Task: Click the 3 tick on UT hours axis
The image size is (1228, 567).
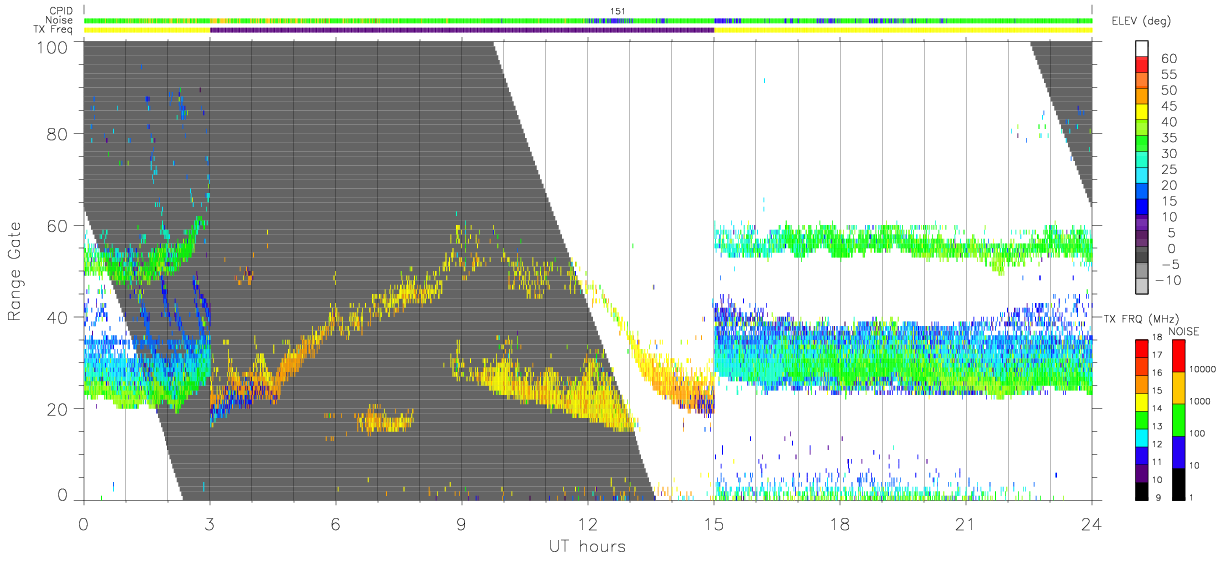Action: pyautogui.click(x=209, y=524)
